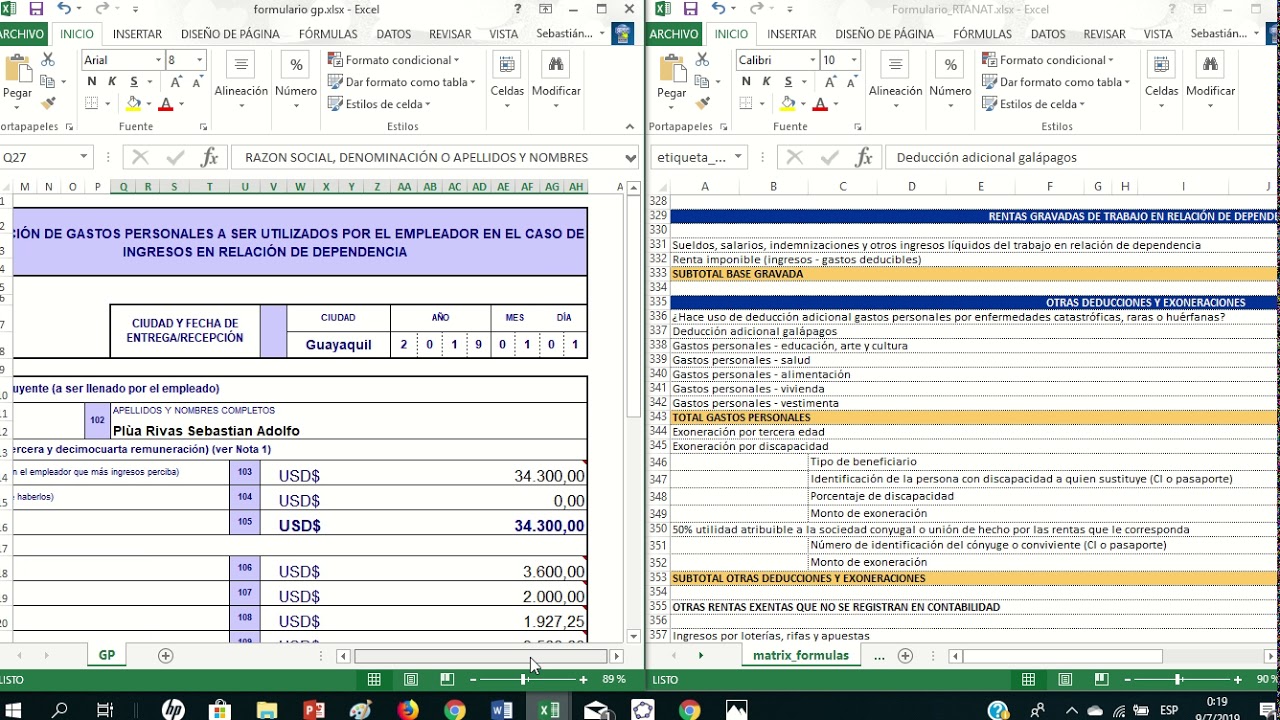Screen dimensions: 1280x720
Task: Apply red font color in Formulario_RTANAT window
Action: (x=820, y=104)
